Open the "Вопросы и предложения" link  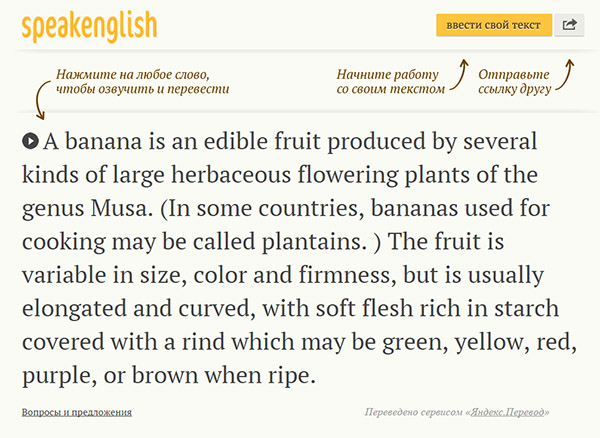[x=77, y=412]
